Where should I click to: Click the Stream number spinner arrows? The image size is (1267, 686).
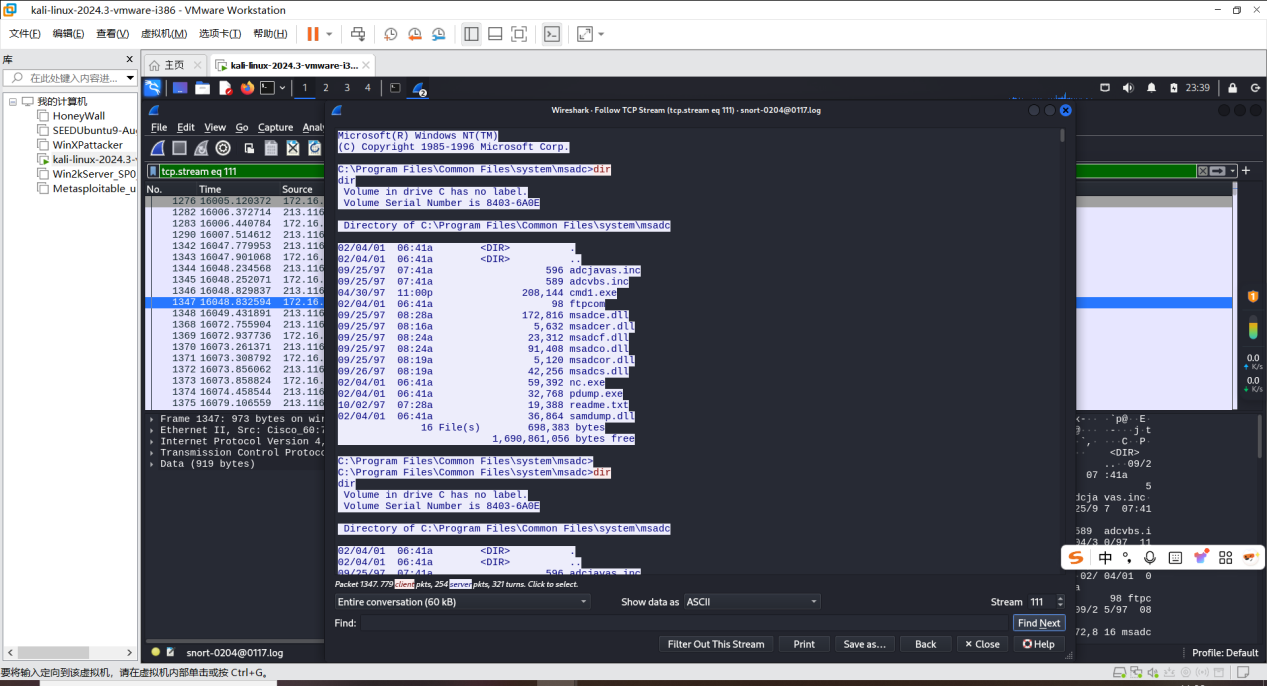[1059, 602]
